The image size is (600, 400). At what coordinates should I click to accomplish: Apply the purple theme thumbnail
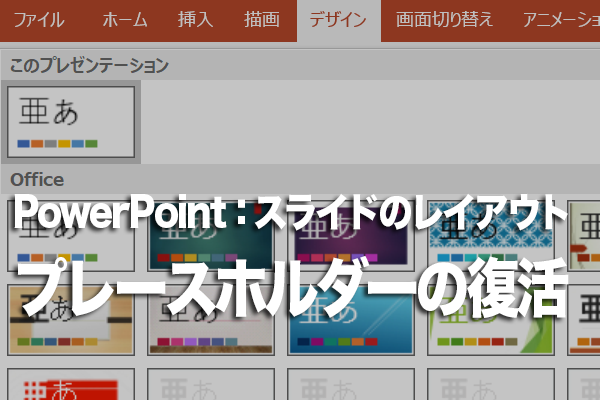[x=351, y=235]
